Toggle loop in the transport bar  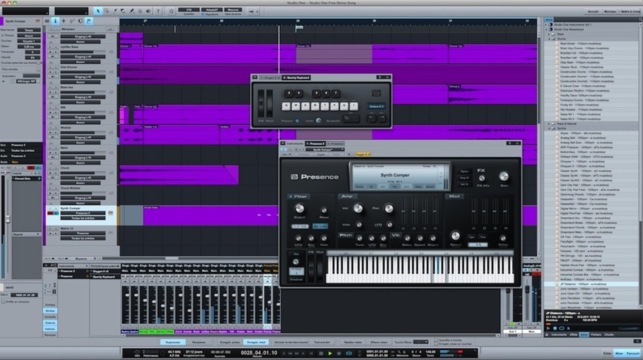click(x=349, y=353)
